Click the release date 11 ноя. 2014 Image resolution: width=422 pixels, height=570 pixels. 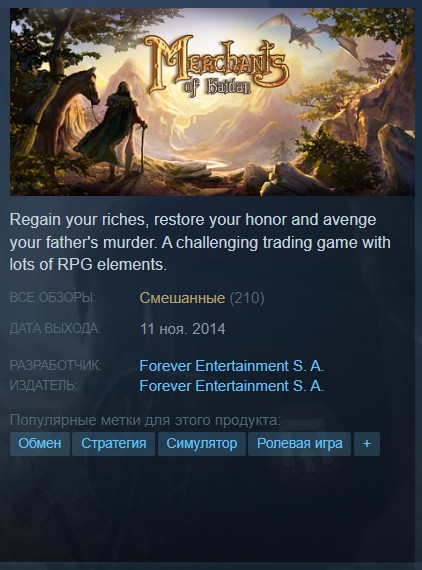tap(182, 329)
